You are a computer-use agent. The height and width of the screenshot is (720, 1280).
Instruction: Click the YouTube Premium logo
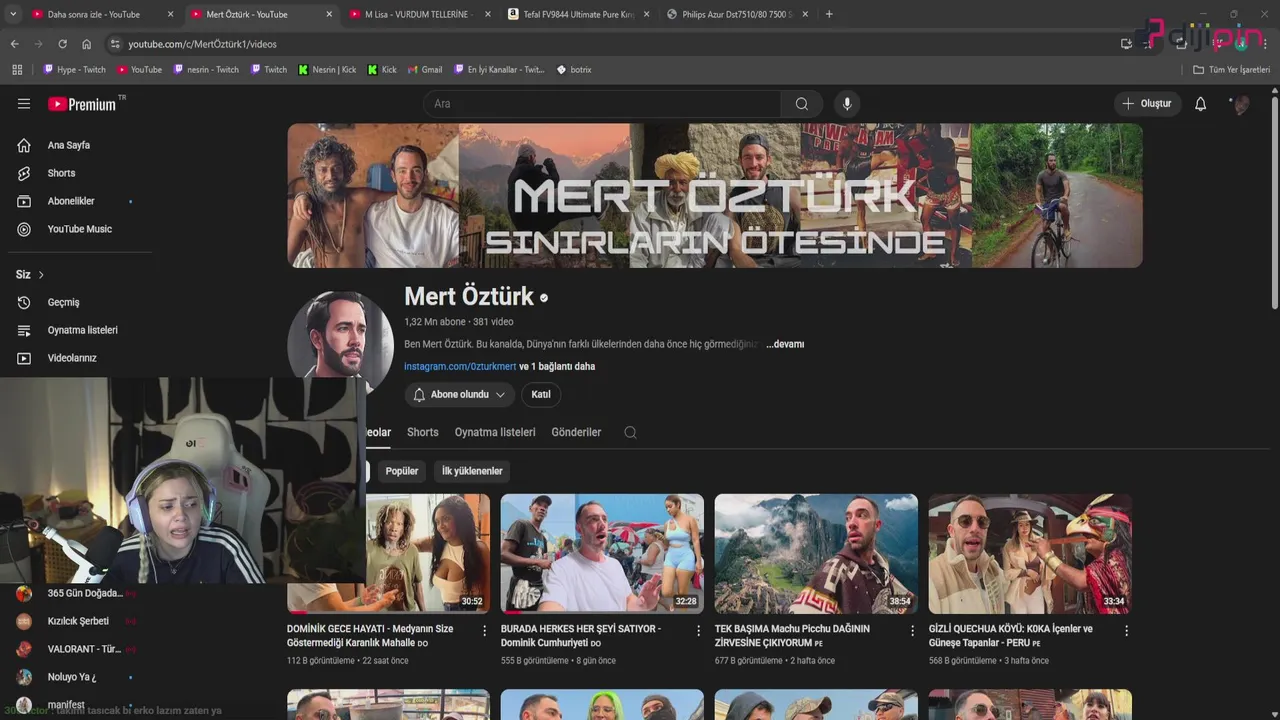82,104
